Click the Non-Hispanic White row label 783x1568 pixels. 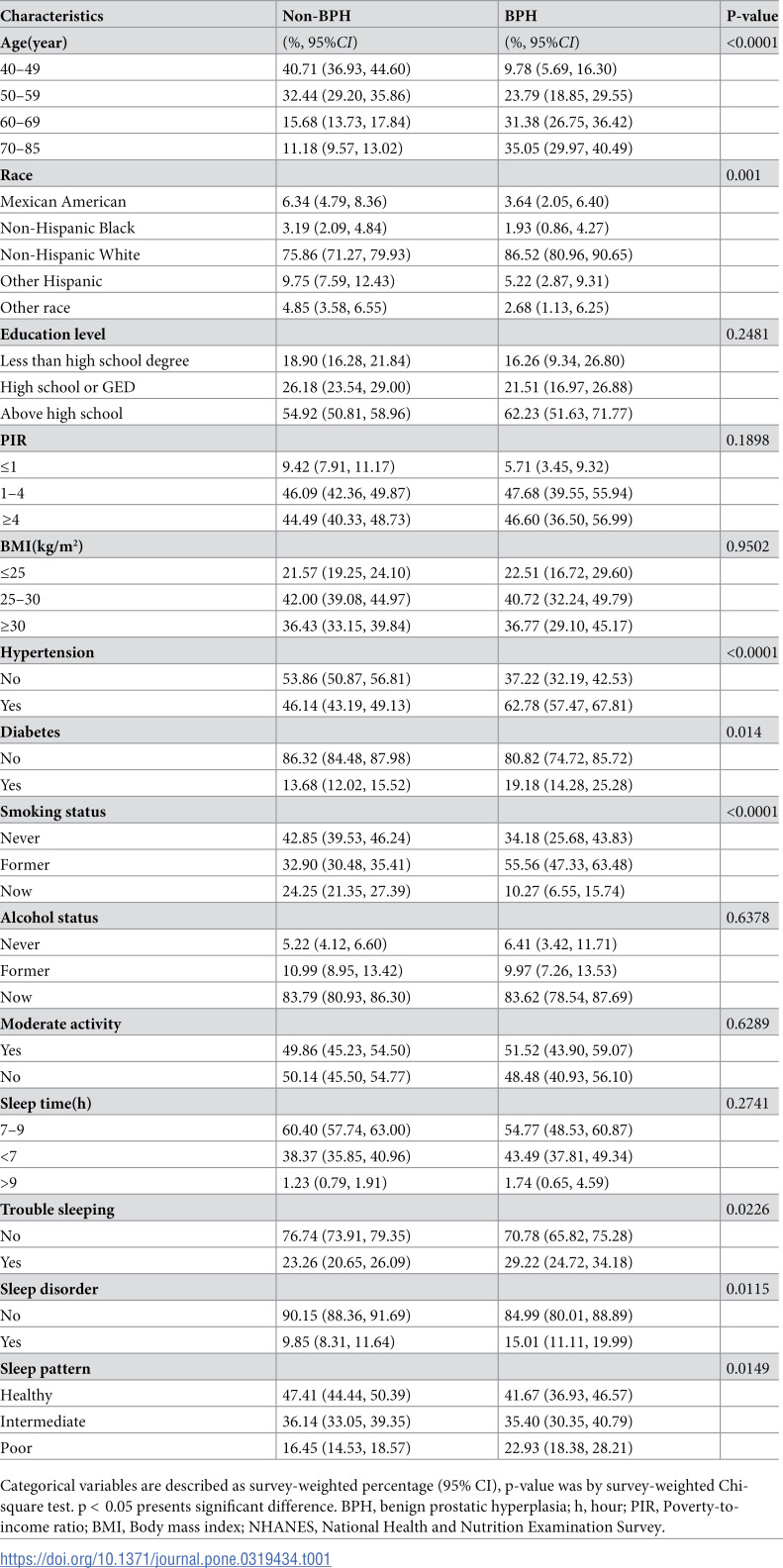point(70,254)
